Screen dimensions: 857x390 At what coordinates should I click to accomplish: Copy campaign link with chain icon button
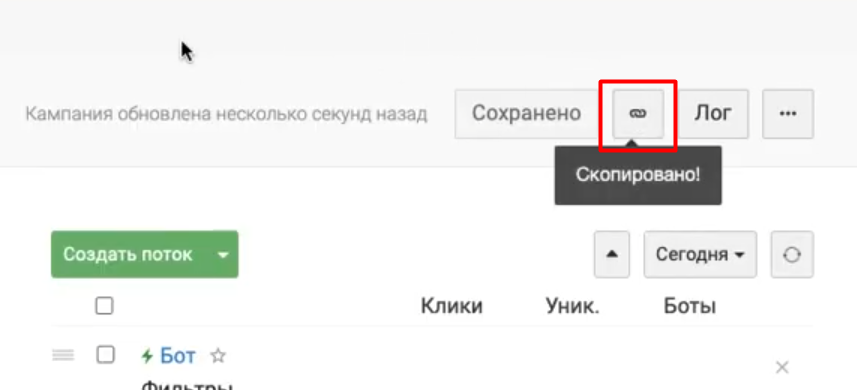(x=638, y=114)
